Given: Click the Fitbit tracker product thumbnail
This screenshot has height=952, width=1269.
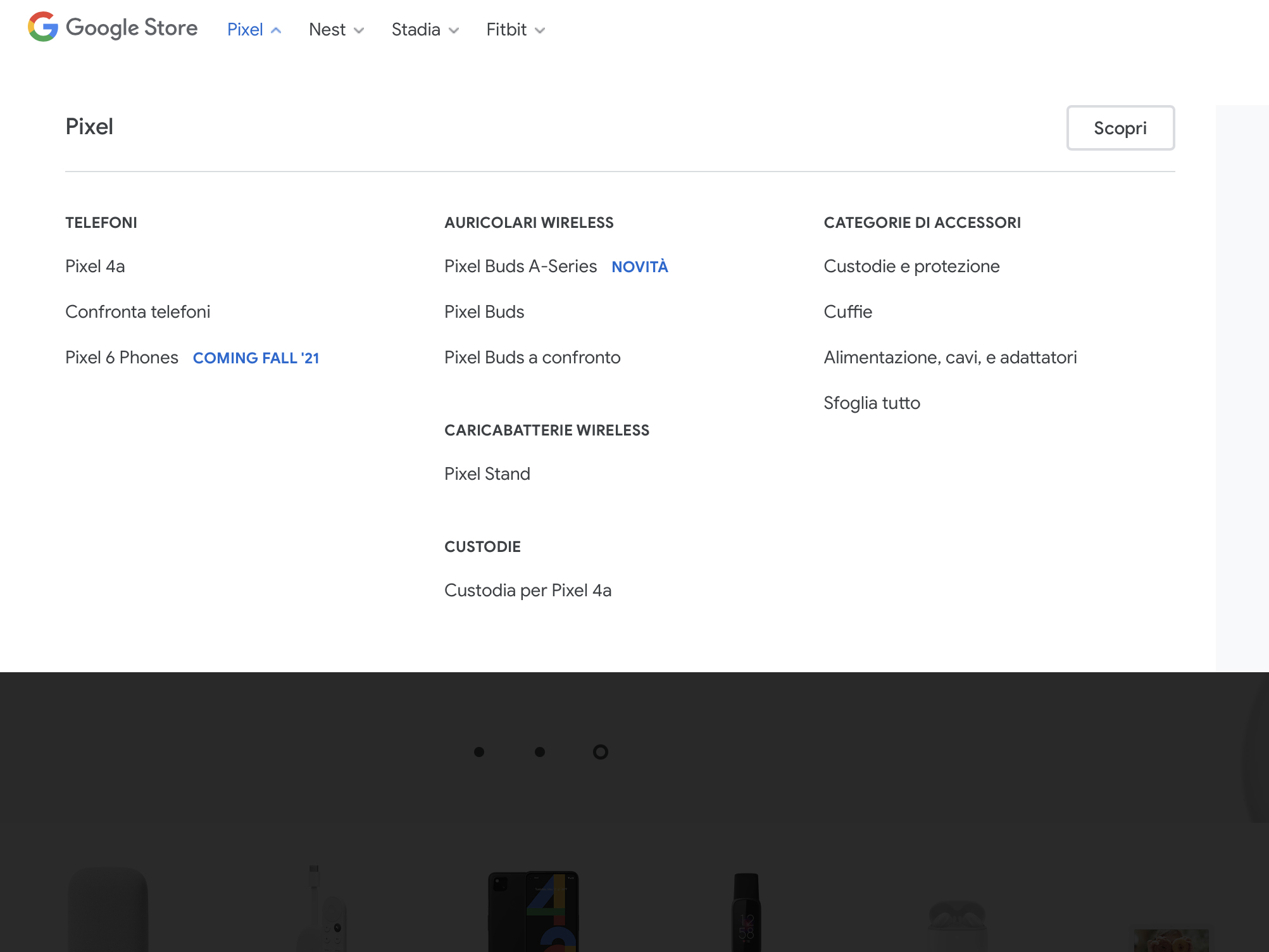Looking at the screenshot, I should (746, 912).
